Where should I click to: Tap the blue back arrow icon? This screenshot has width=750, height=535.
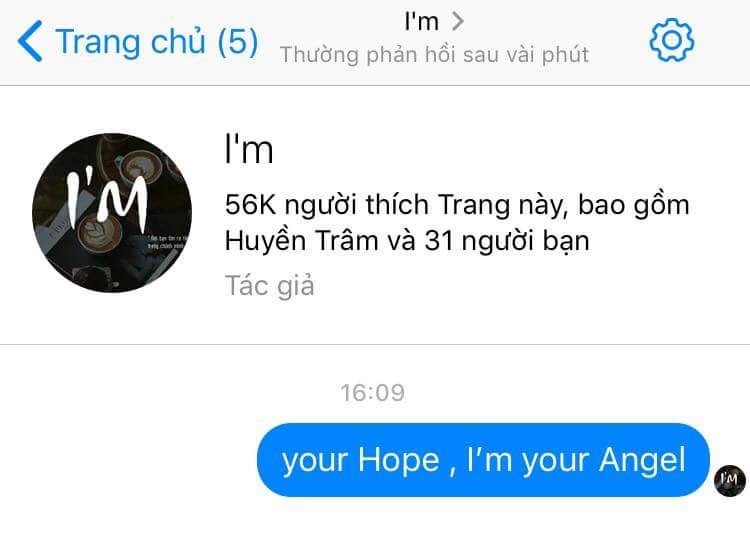[30, 41]
